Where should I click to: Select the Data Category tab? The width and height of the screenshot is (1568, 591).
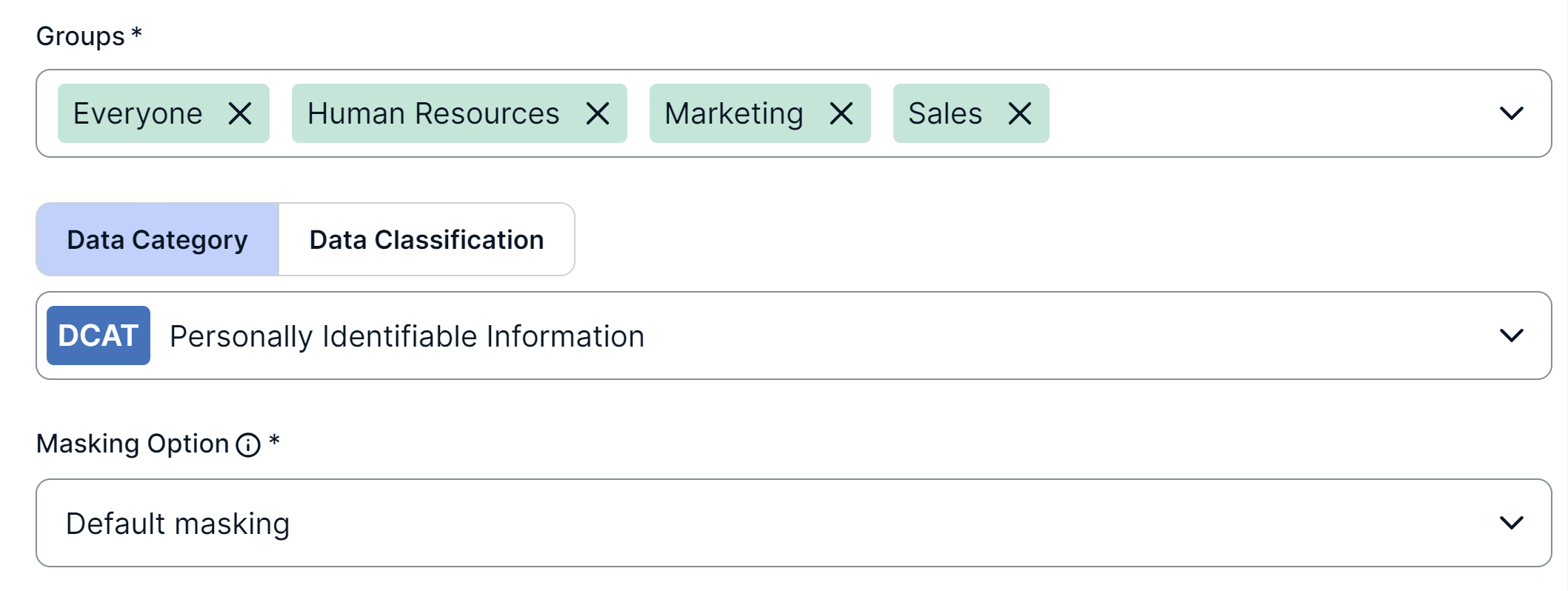pyautogui.click(x=157, y=240)
